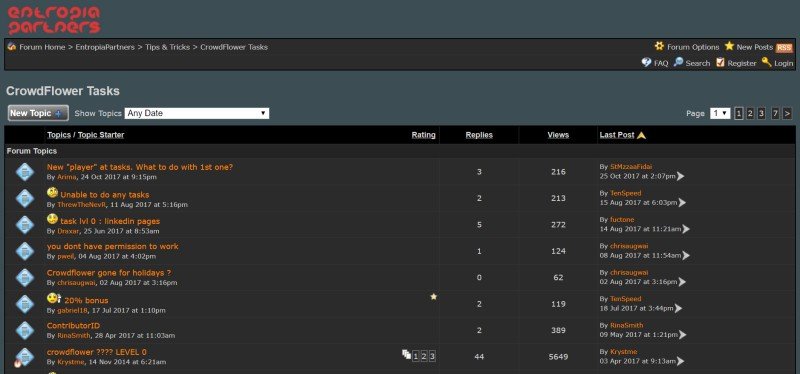Viewport: 800px width, 374px height.
Task: Open topic '20% bonus'
Action: click(86, 301)
